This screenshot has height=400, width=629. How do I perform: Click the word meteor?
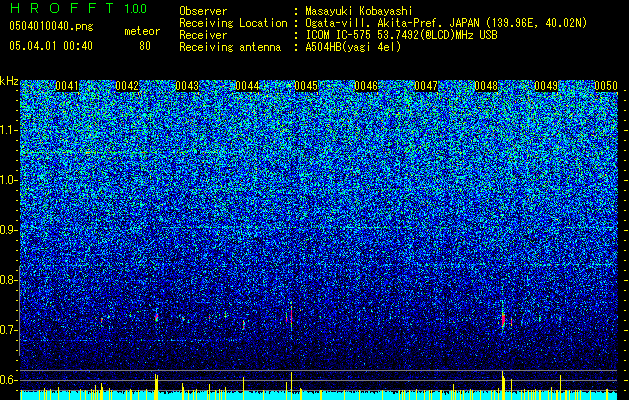pos(142,31)
